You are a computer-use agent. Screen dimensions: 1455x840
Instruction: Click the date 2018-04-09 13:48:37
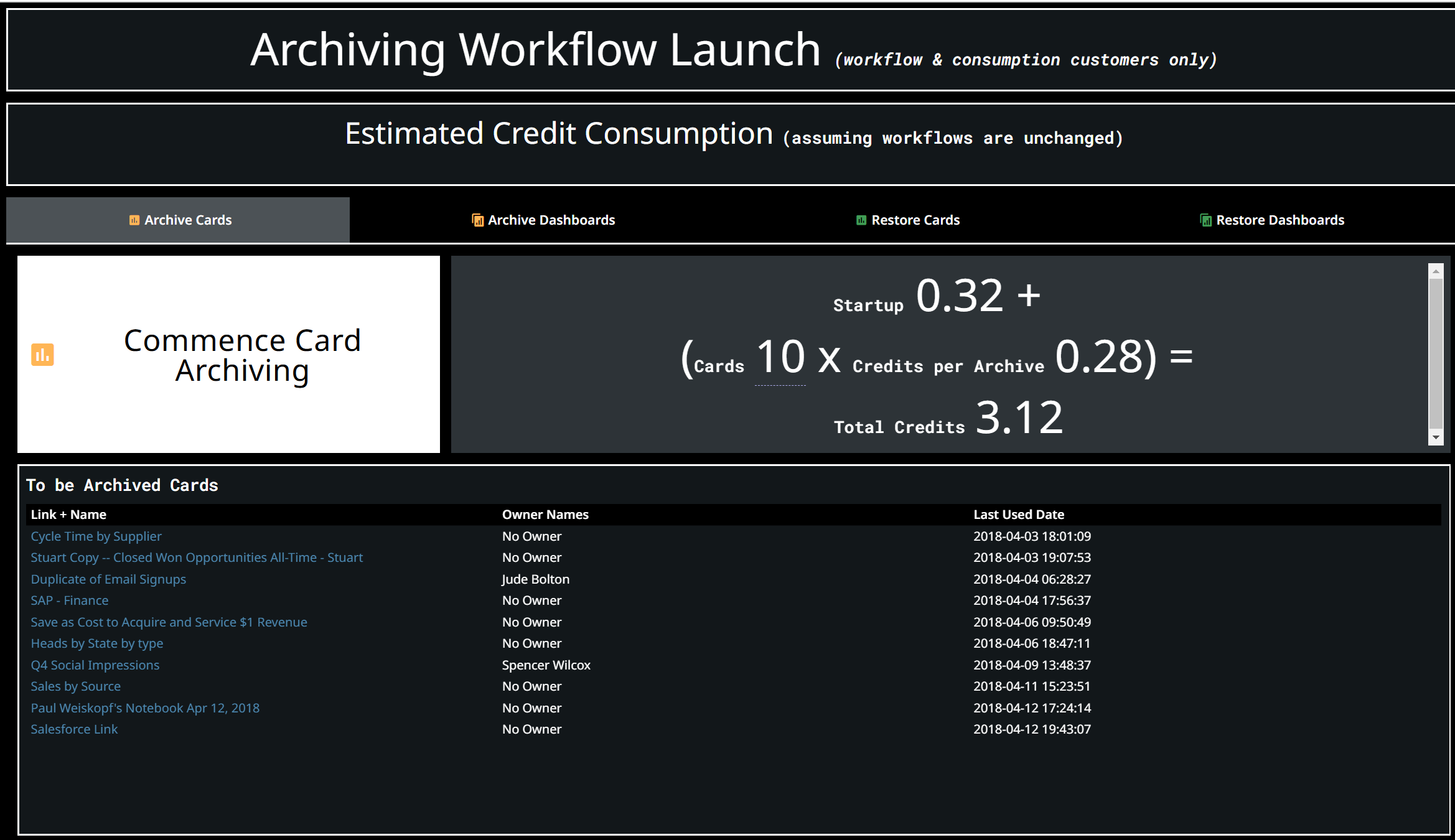click(1032, 665)
